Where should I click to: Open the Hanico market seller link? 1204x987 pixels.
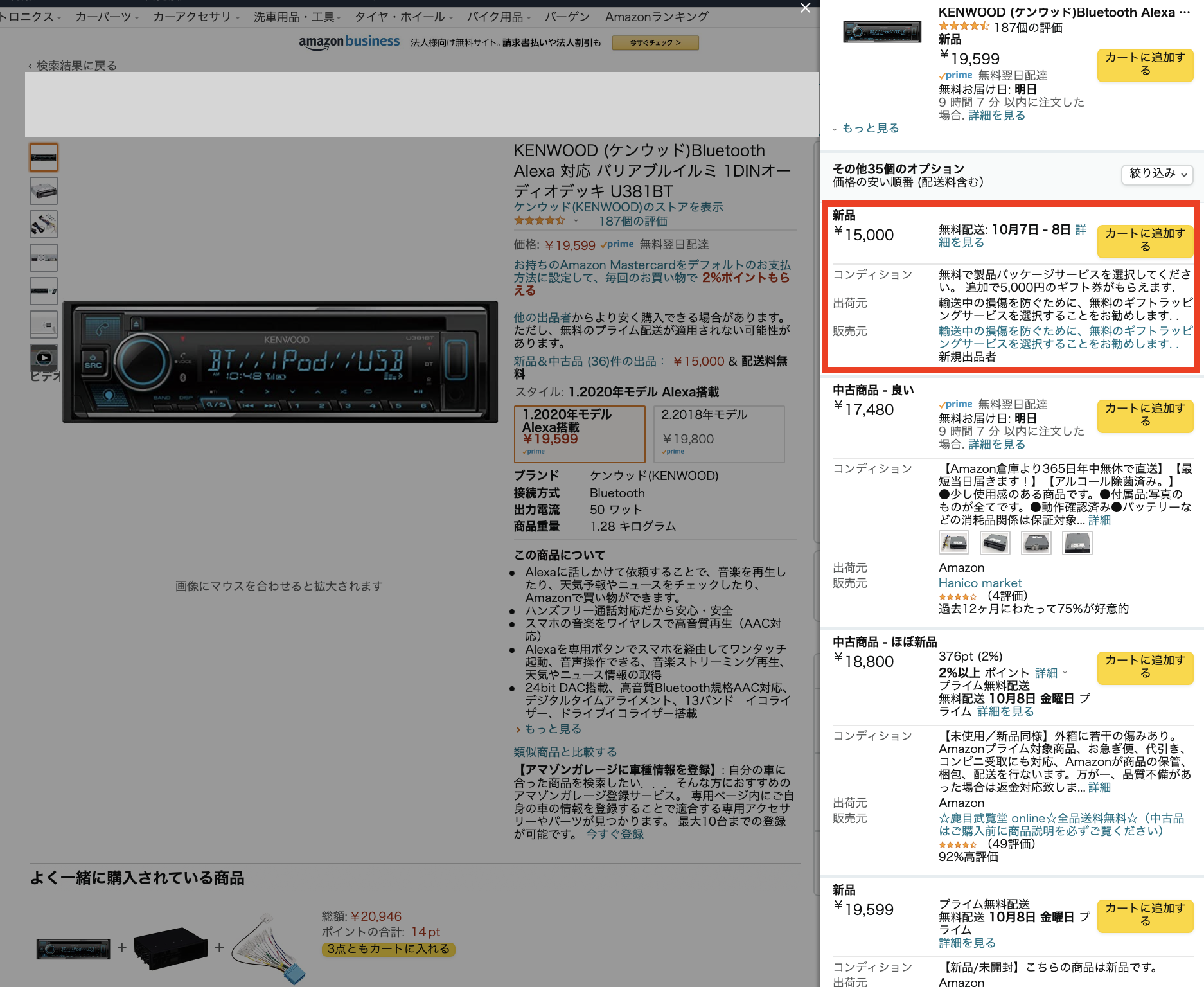click(980, 583)
